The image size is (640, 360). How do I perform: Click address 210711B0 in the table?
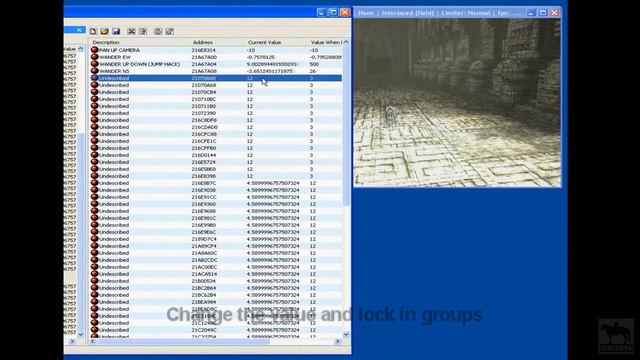click(204, 106)
